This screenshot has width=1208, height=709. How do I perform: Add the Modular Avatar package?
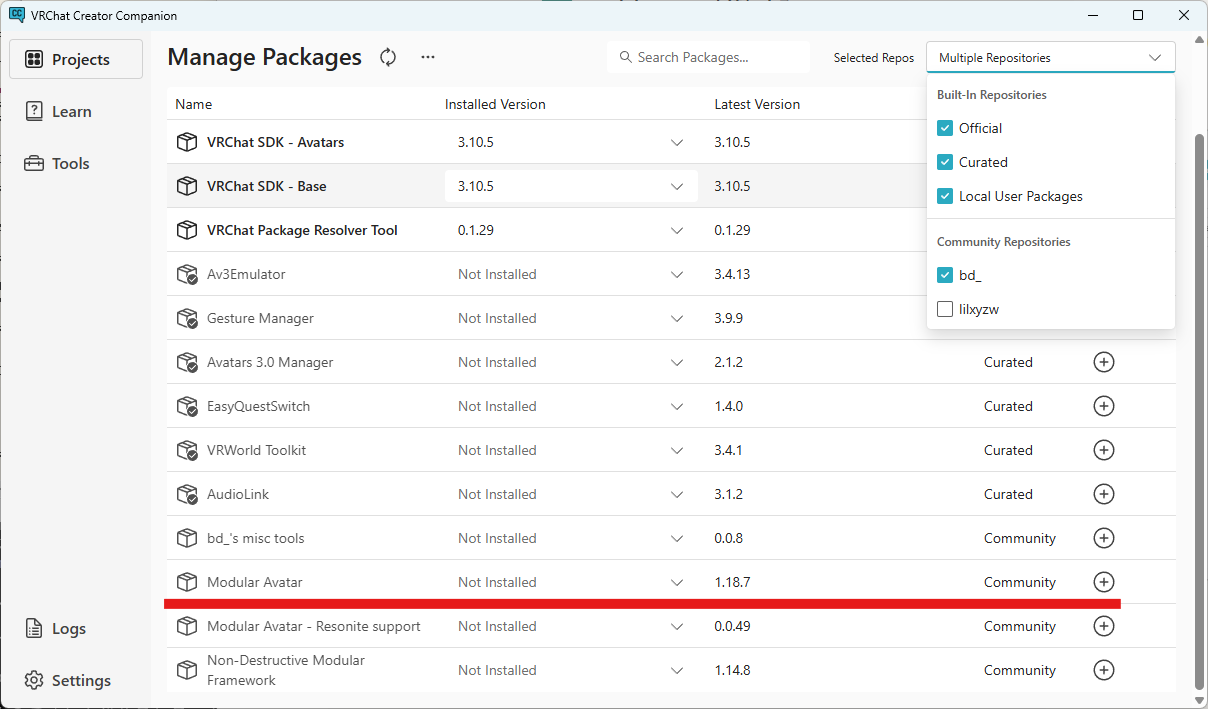[x=1104, y=582]
